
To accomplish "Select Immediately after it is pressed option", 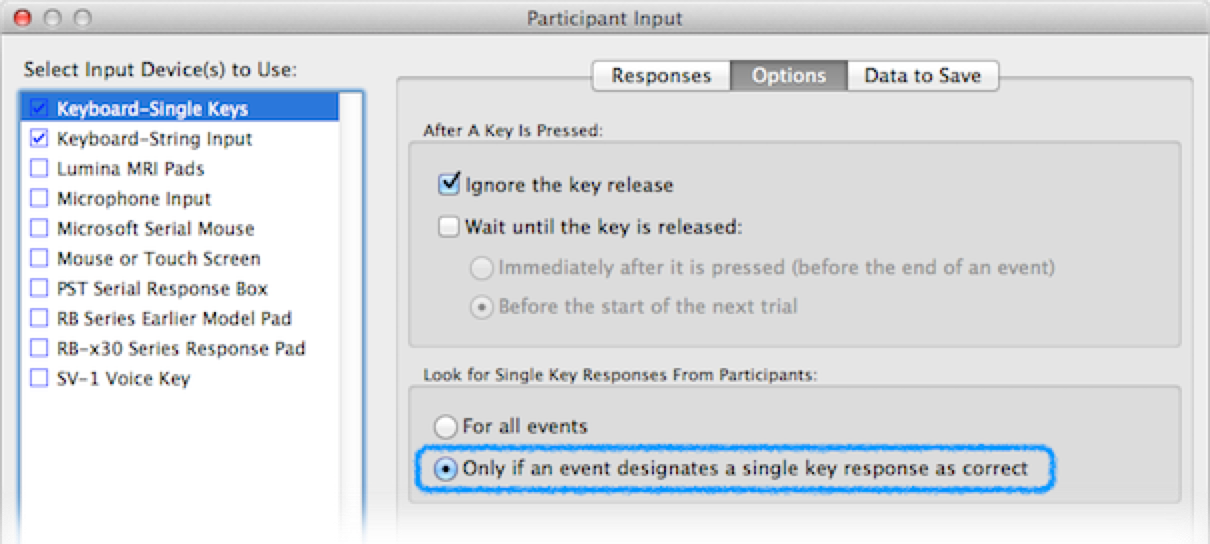I will tap(482, 268).
